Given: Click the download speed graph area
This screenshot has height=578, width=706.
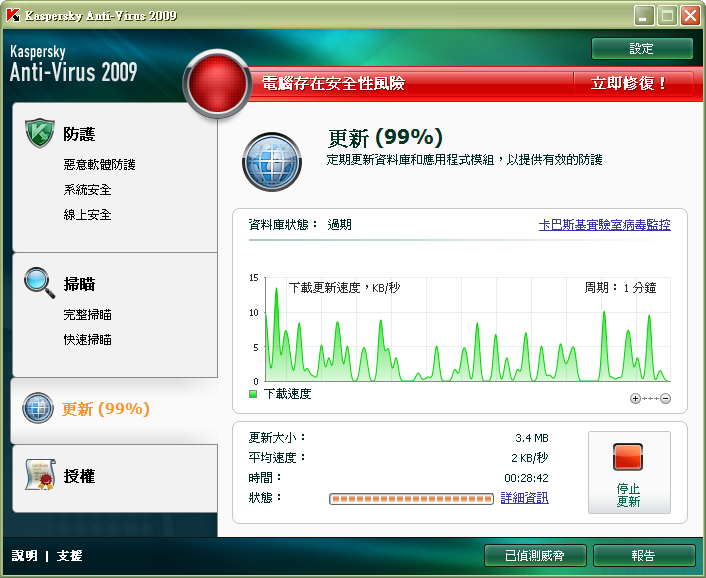Looking at the screenshot, I should click(x=468, y=330).
